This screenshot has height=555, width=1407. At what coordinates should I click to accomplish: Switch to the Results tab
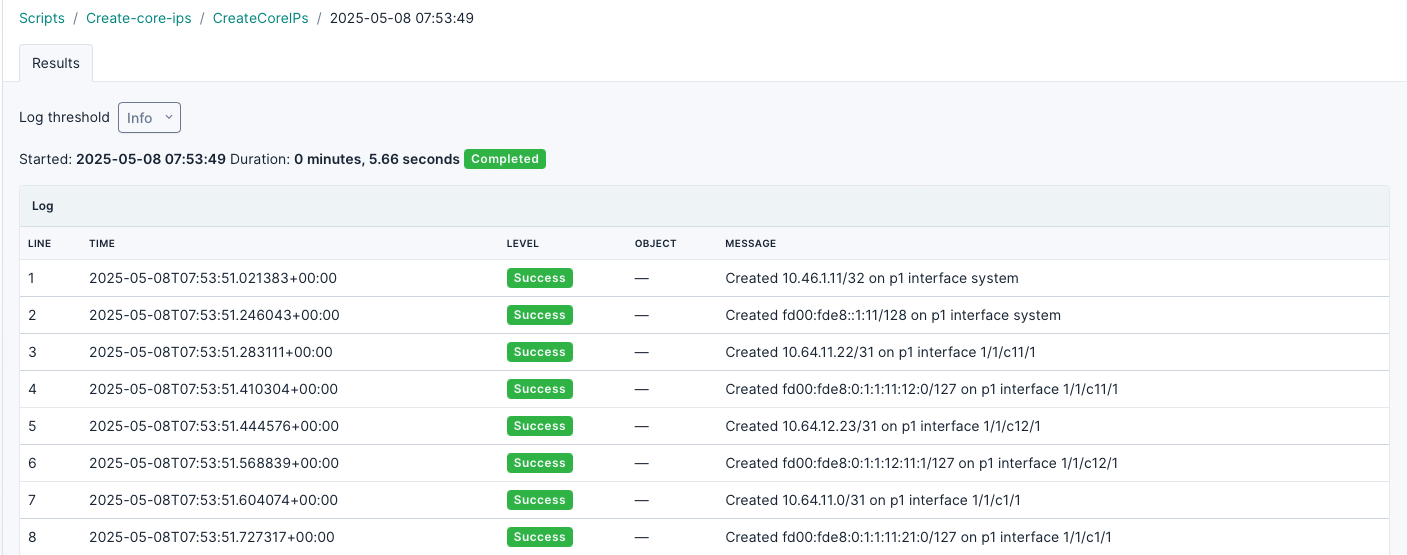point(56,63)
